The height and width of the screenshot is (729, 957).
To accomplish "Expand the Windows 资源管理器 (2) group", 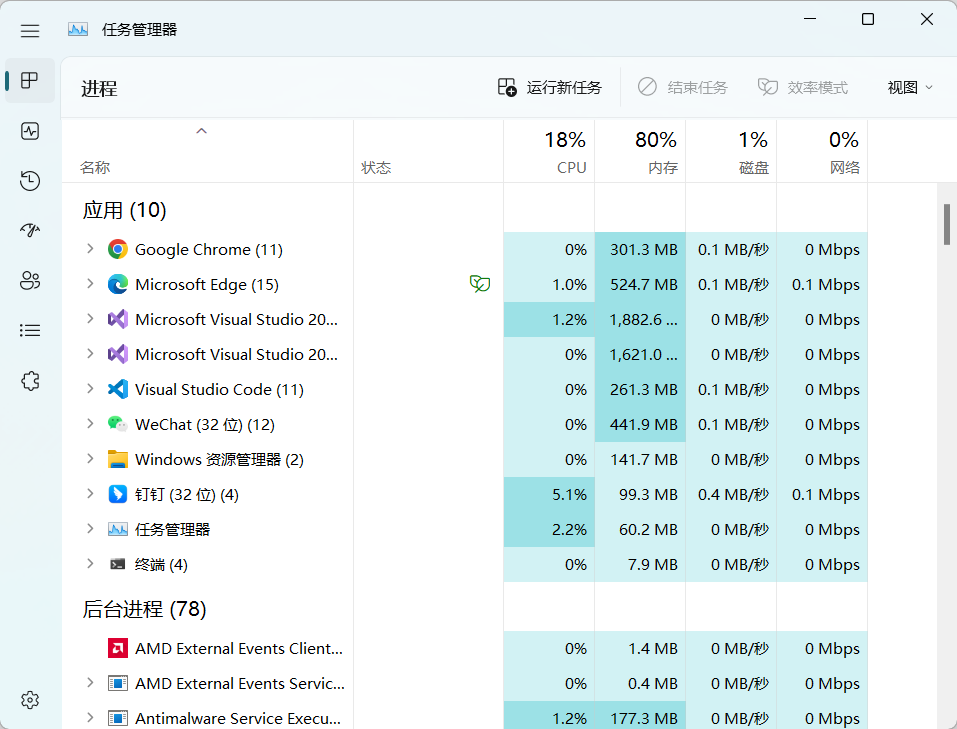I will pyautogui.click(x=90, y=459).
